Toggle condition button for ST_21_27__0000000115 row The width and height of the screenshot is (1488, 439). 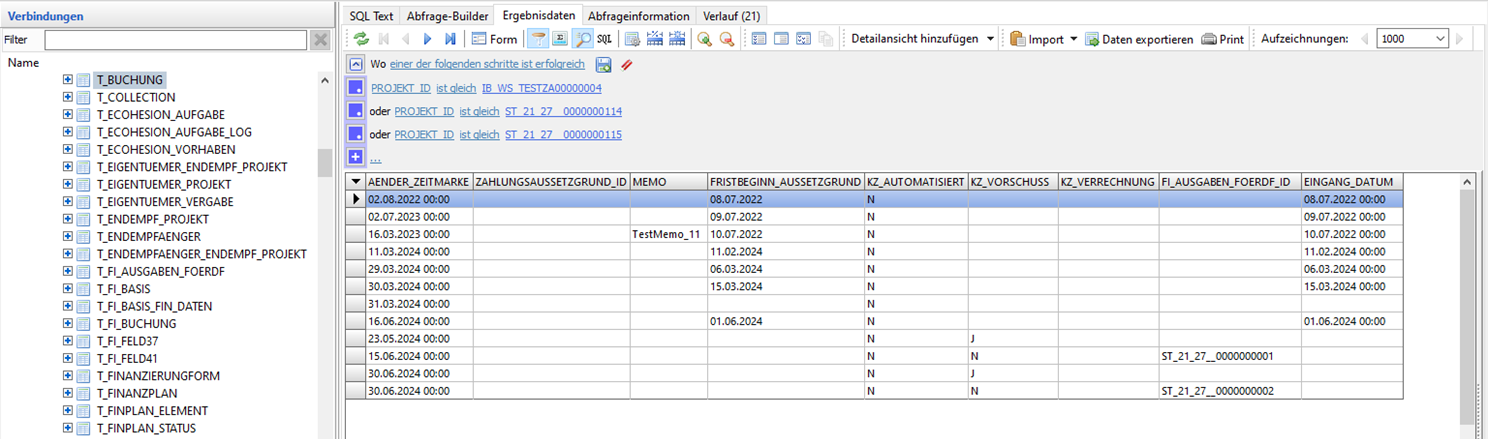[355, 134]
